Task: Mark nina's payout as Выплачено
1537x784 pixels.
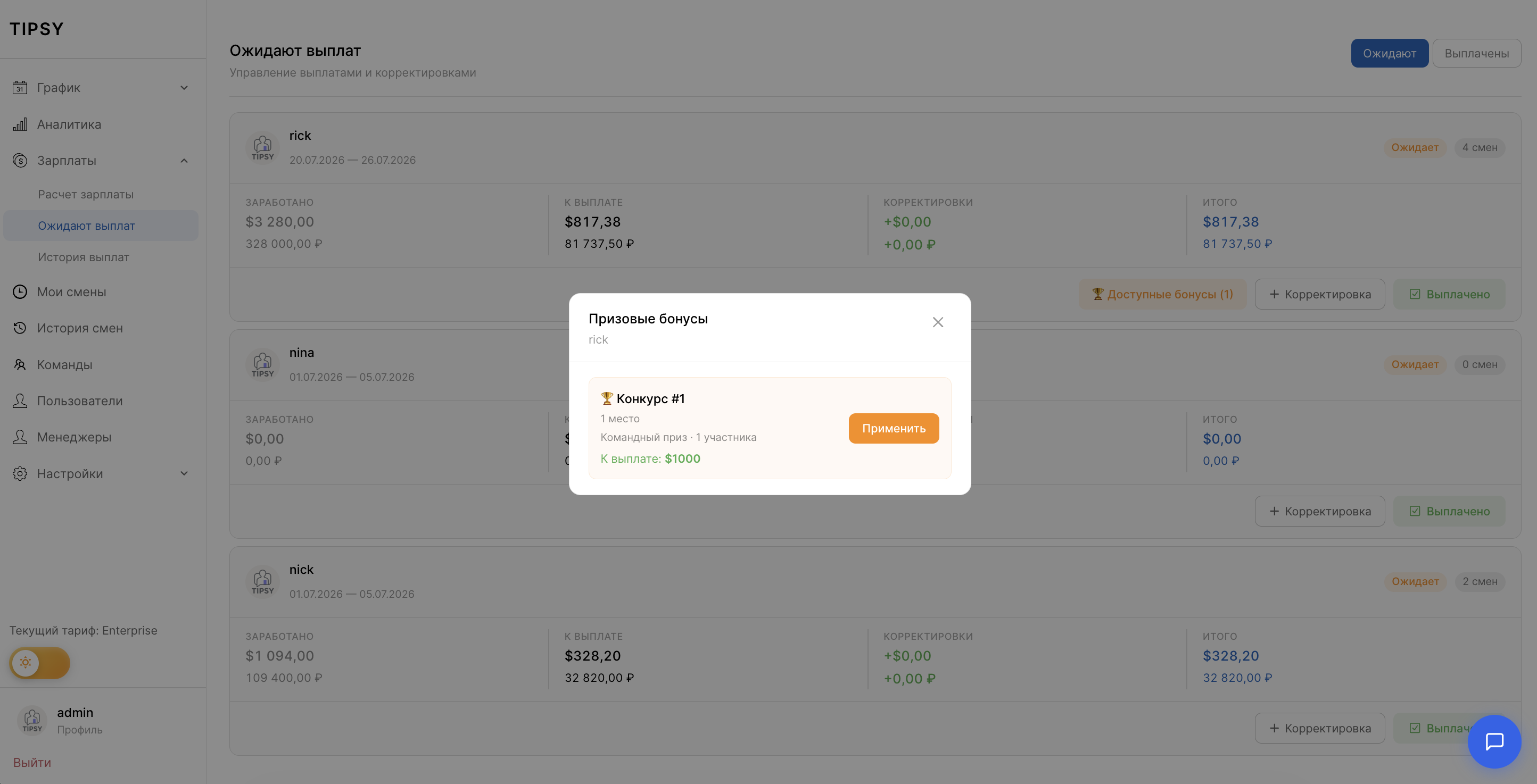Action: click(1449, 511)
